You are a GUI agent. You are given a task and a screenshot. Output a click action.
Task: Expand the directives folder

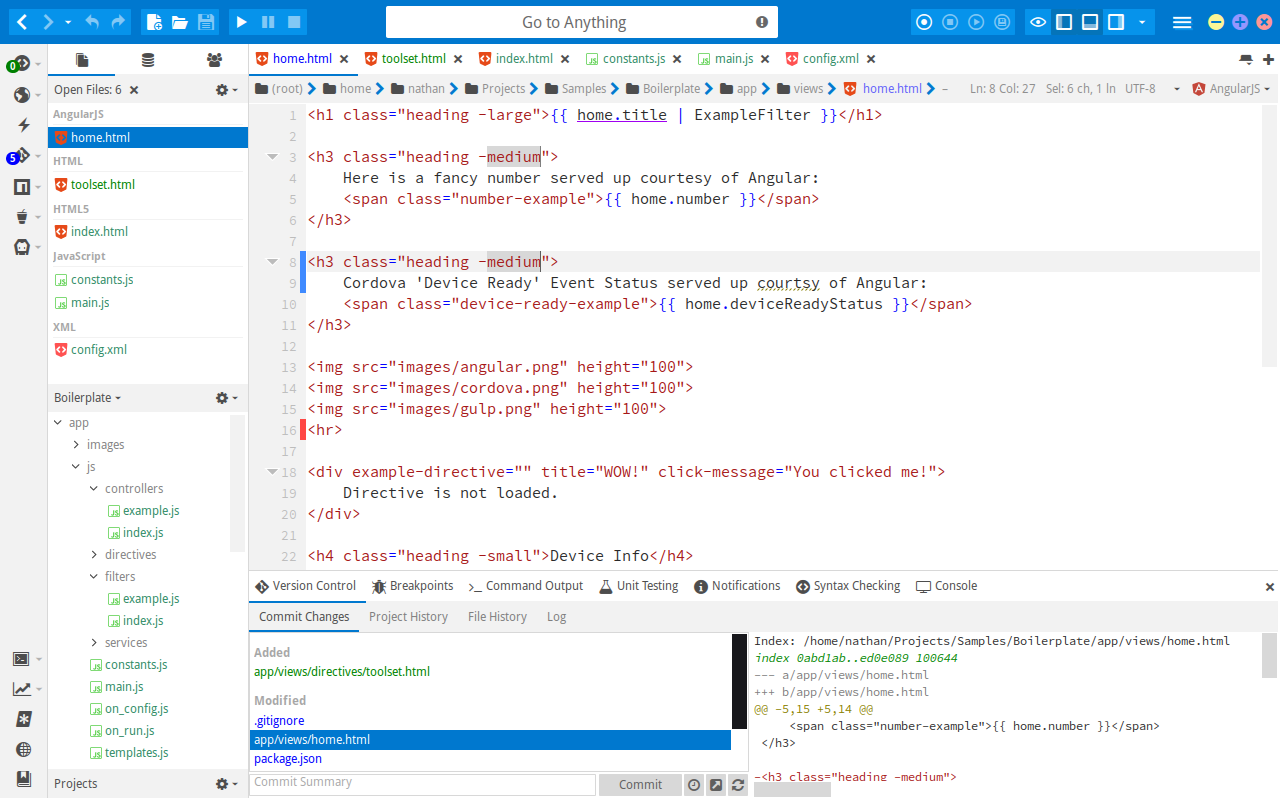(92, 554)
